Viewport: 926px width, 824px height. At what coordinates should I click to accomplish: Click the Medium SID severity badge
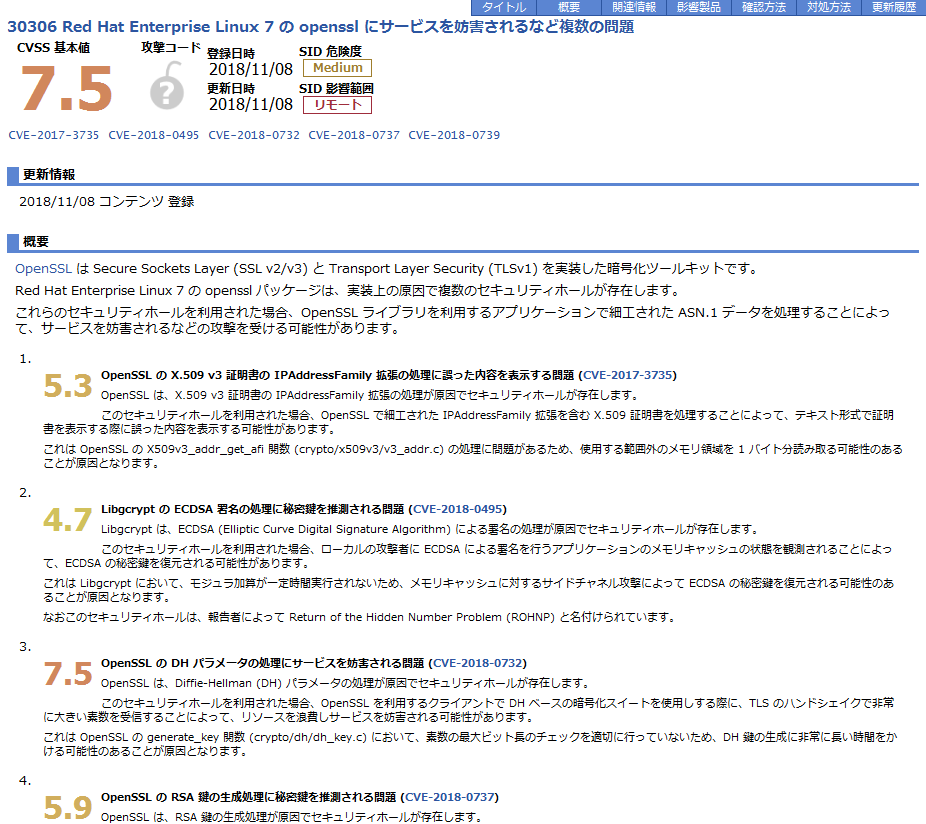[x=337, y=68]
